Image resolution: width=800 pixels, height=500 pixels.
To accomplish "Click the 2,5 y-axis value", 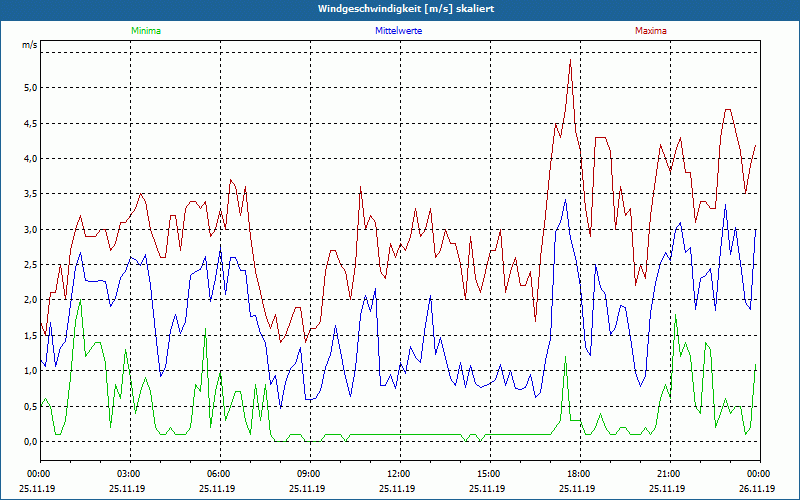I will tap(31, 265).
